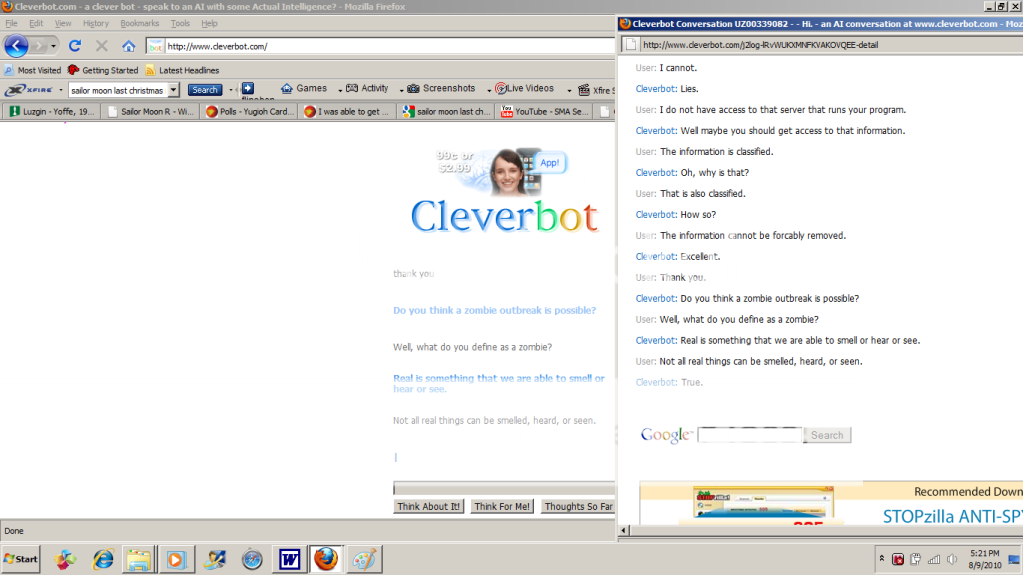Go back with the Firefox Back arrow
Screen dimensions: 1023x575
pos(16,46)
